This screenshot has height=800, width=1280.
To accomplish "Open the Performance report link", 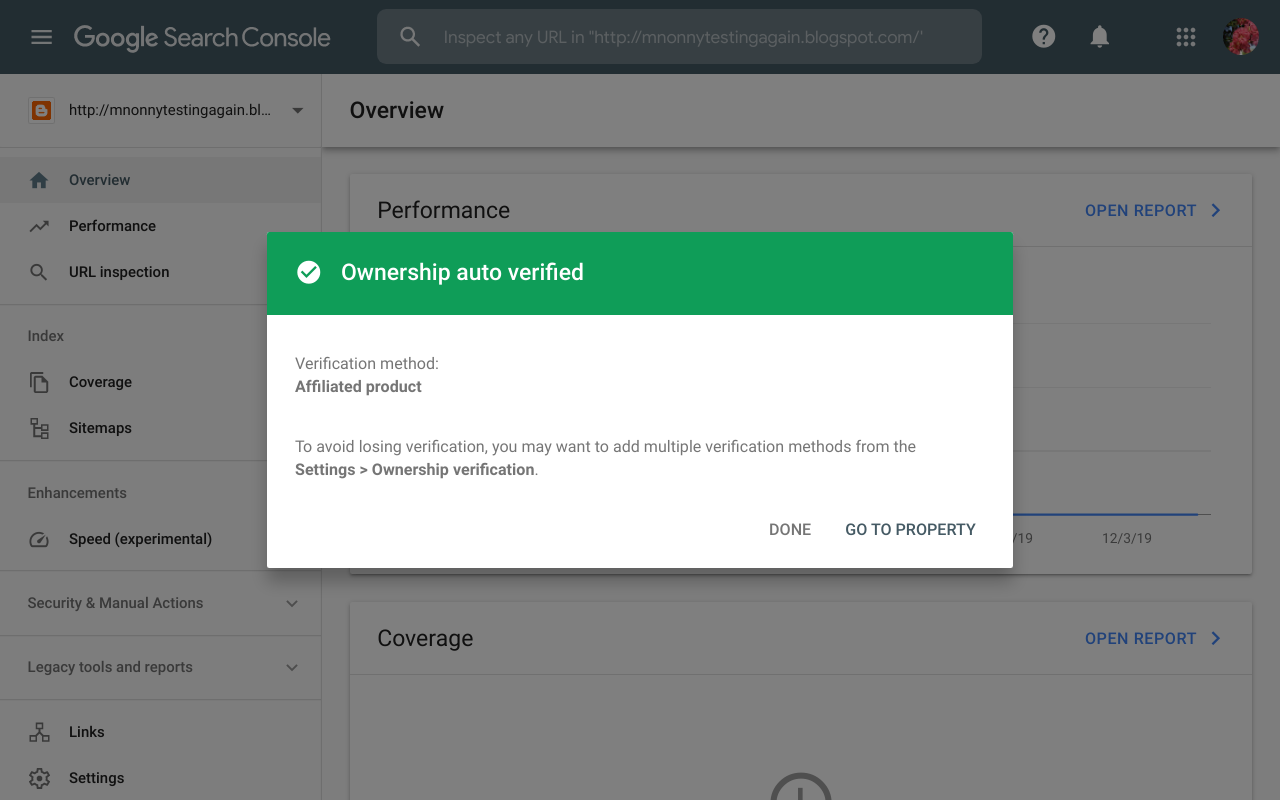I will tap(1152, 211).
